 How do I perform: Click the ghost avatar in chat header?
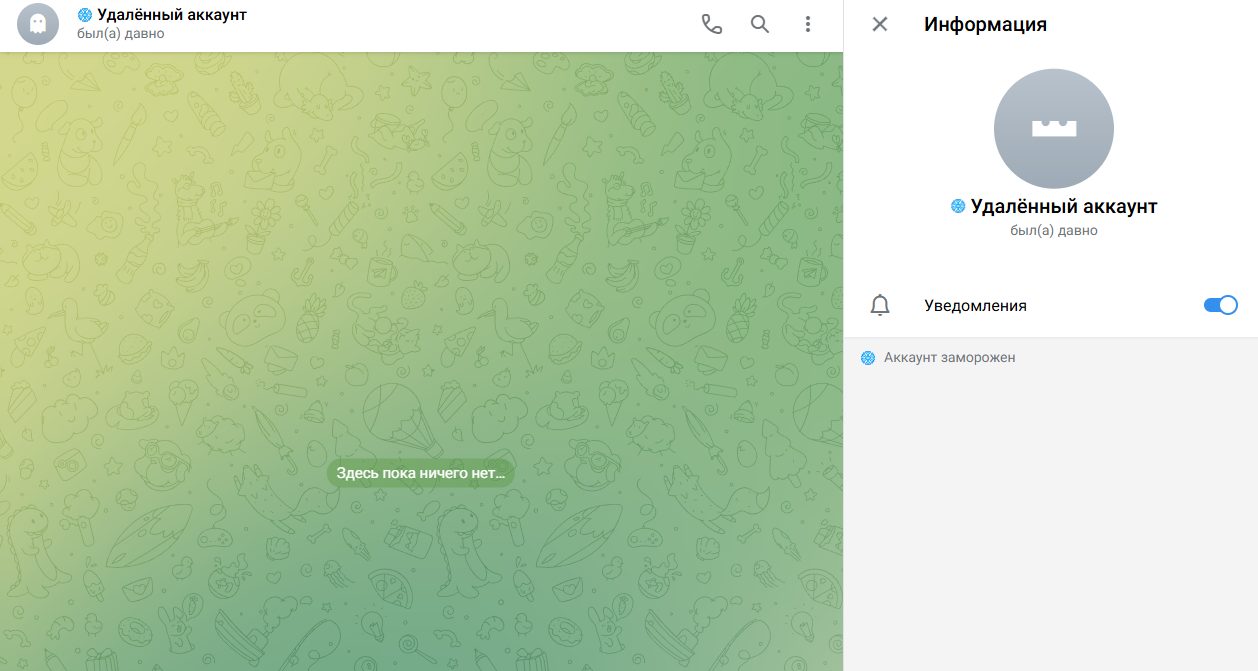38,25
